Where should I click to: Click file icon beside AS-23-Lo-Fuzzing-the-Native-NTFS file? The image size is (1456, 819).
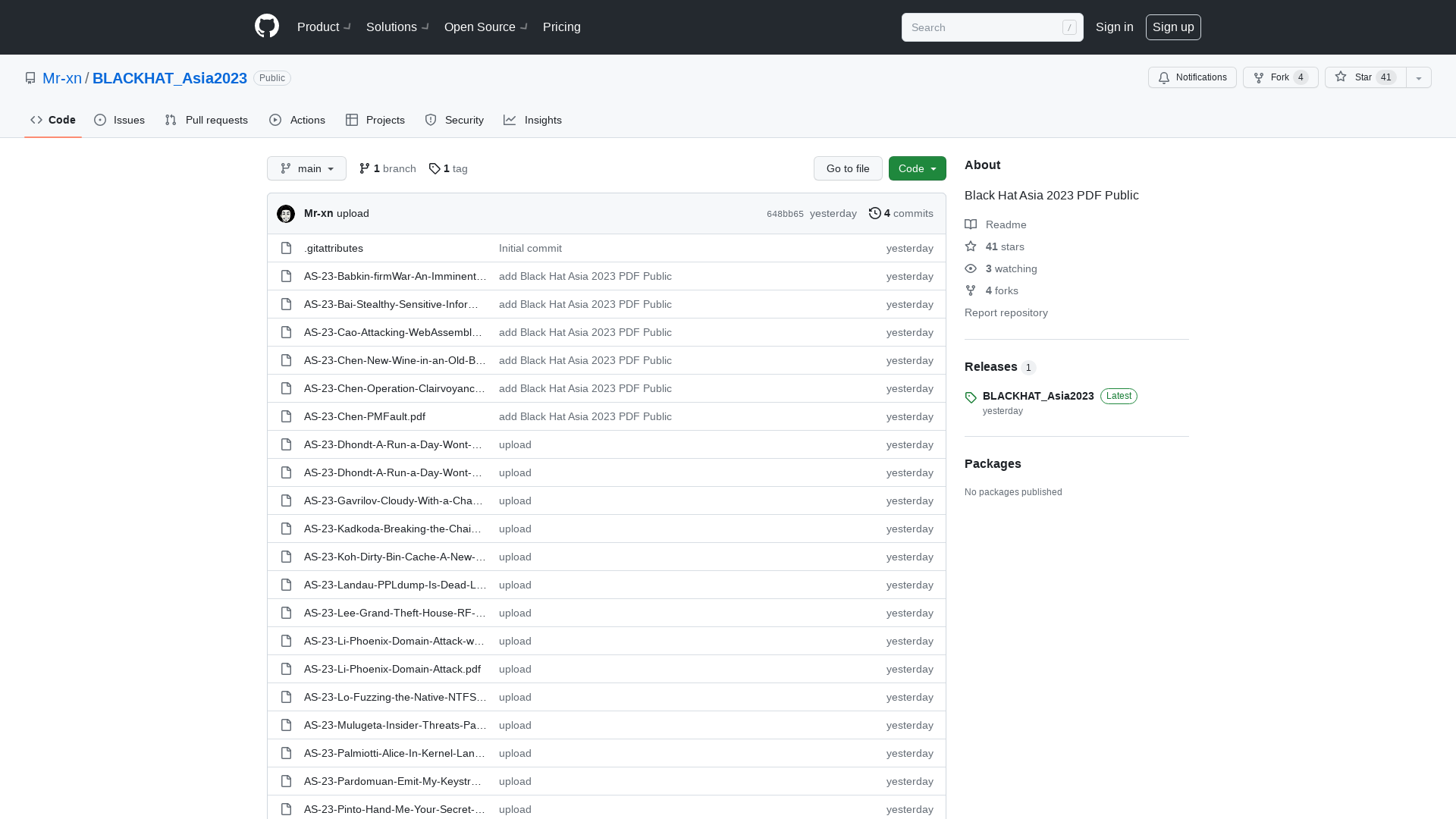click(286, 697)
